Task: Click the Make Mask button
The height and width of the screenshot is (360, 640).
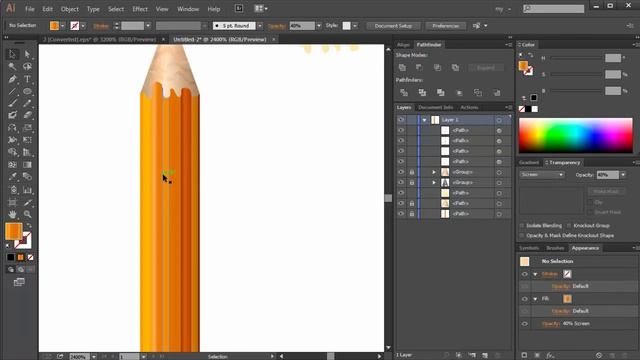Action: (x=606, y=191)
